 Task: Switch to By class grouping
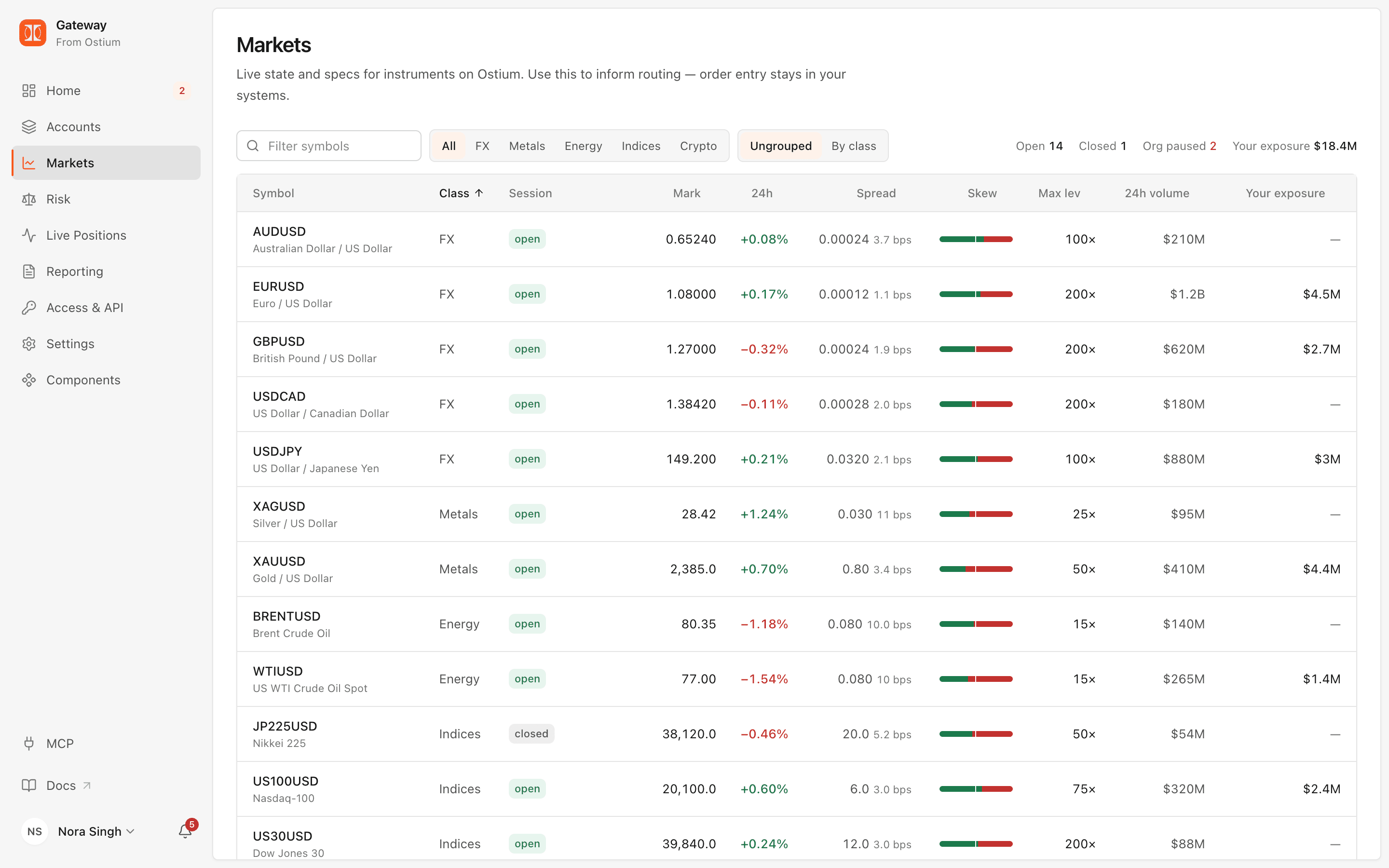point(854,146)
